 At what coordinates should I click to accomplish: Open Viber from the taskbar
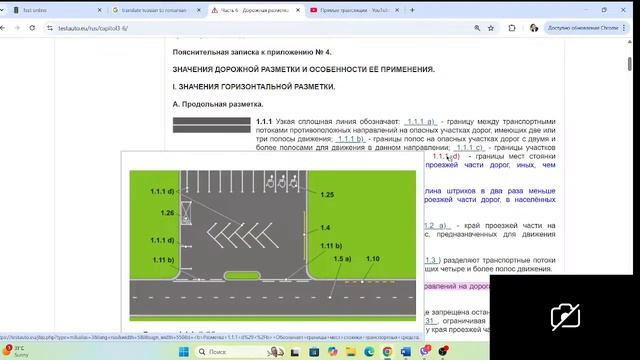pos(424,351)
